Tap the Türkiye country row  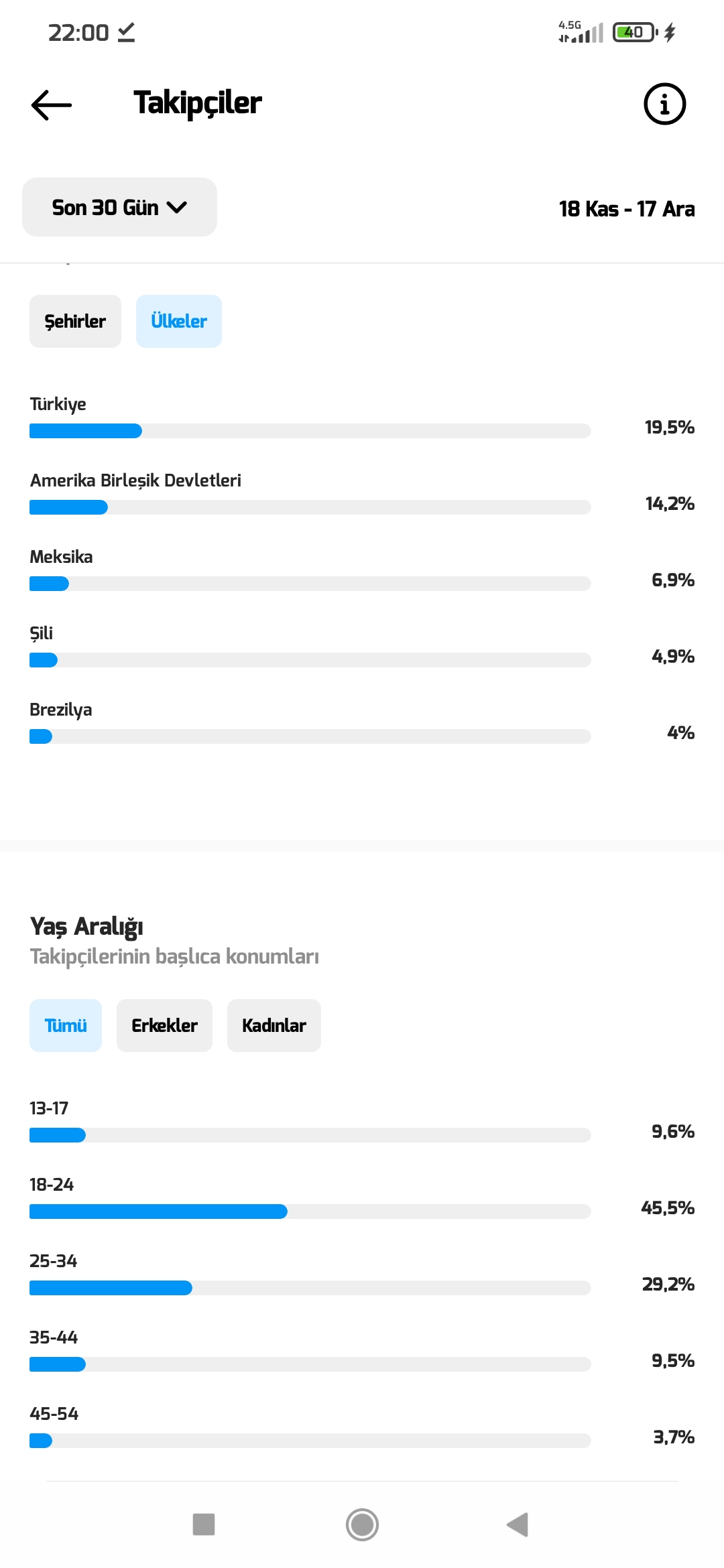362,417
